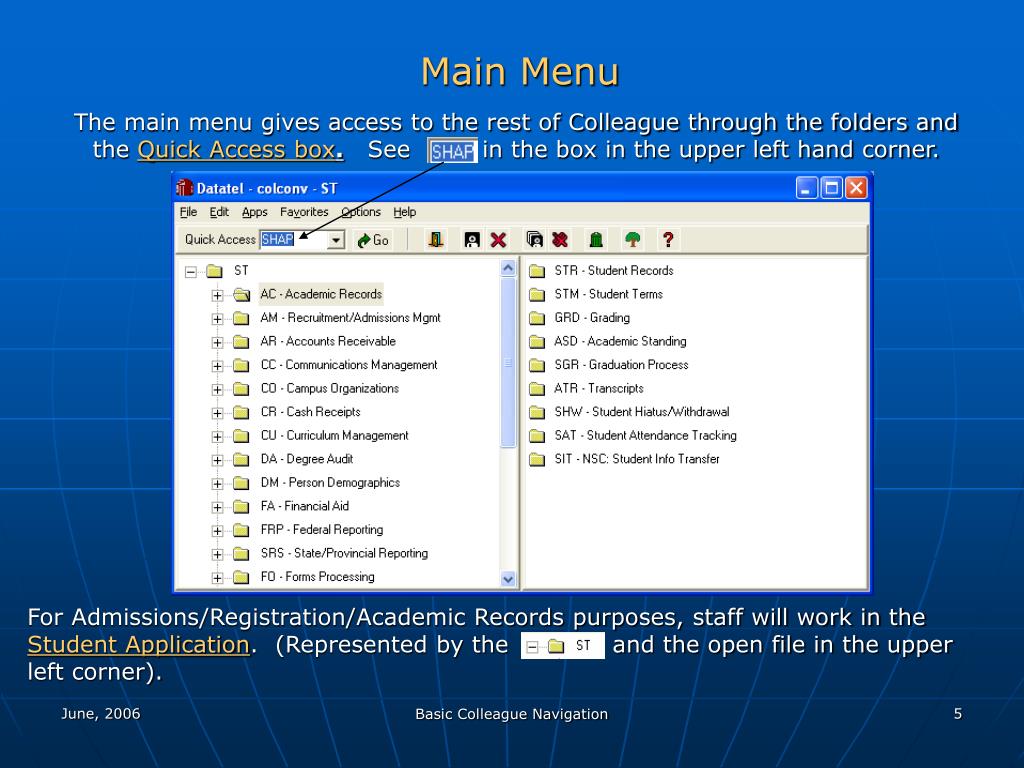Select the ATR - Transcripts text
Image resolution: width=1024 pixels, height=768 pixels.
(x=598, y=388)
